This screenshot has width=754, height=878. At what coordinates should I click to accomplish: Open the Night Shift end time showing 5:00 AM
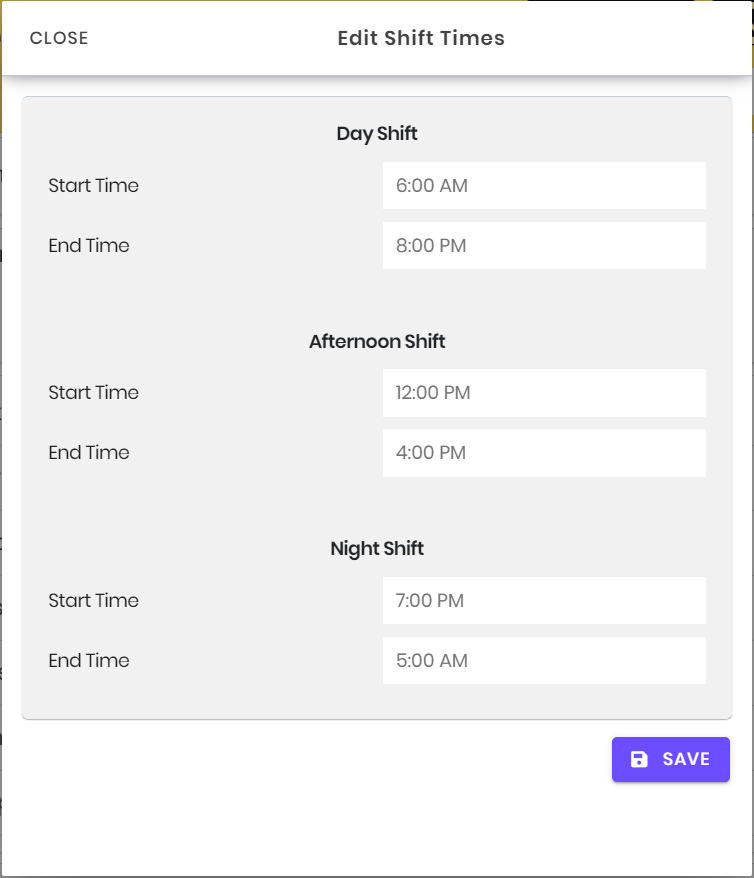click(544, 660)
